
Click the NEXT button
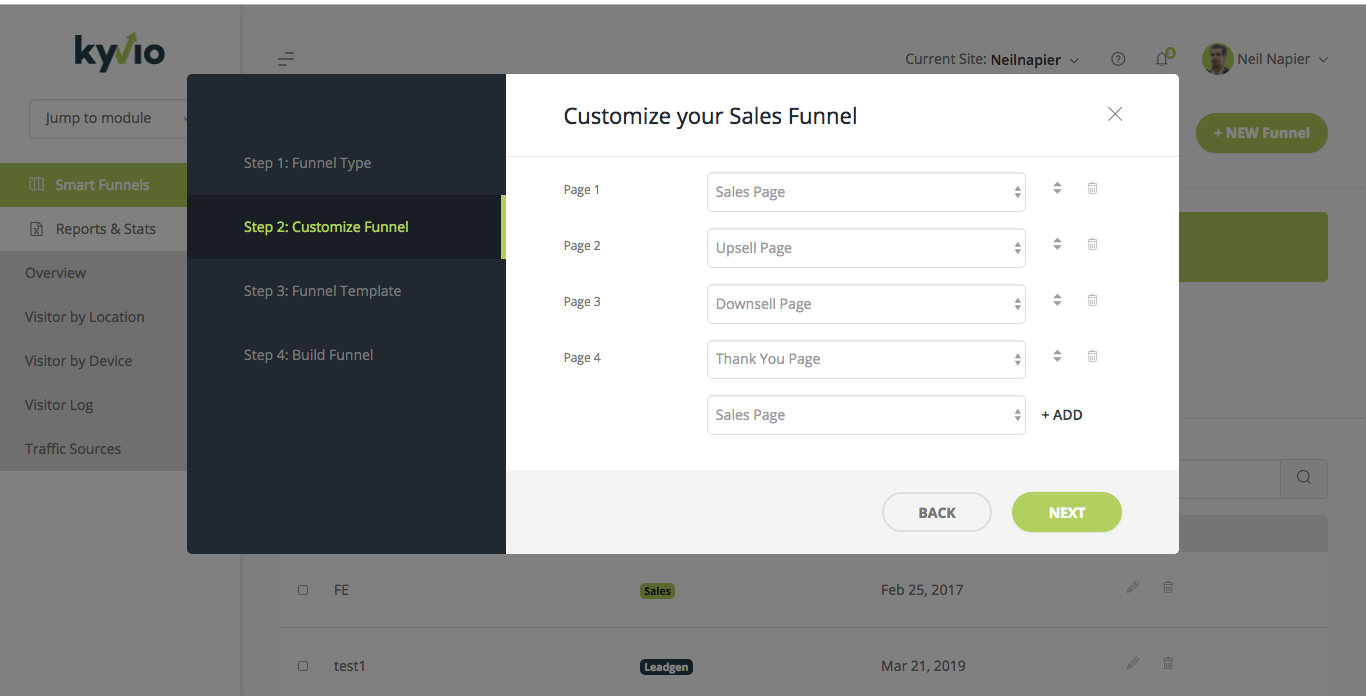(1067, 512)
